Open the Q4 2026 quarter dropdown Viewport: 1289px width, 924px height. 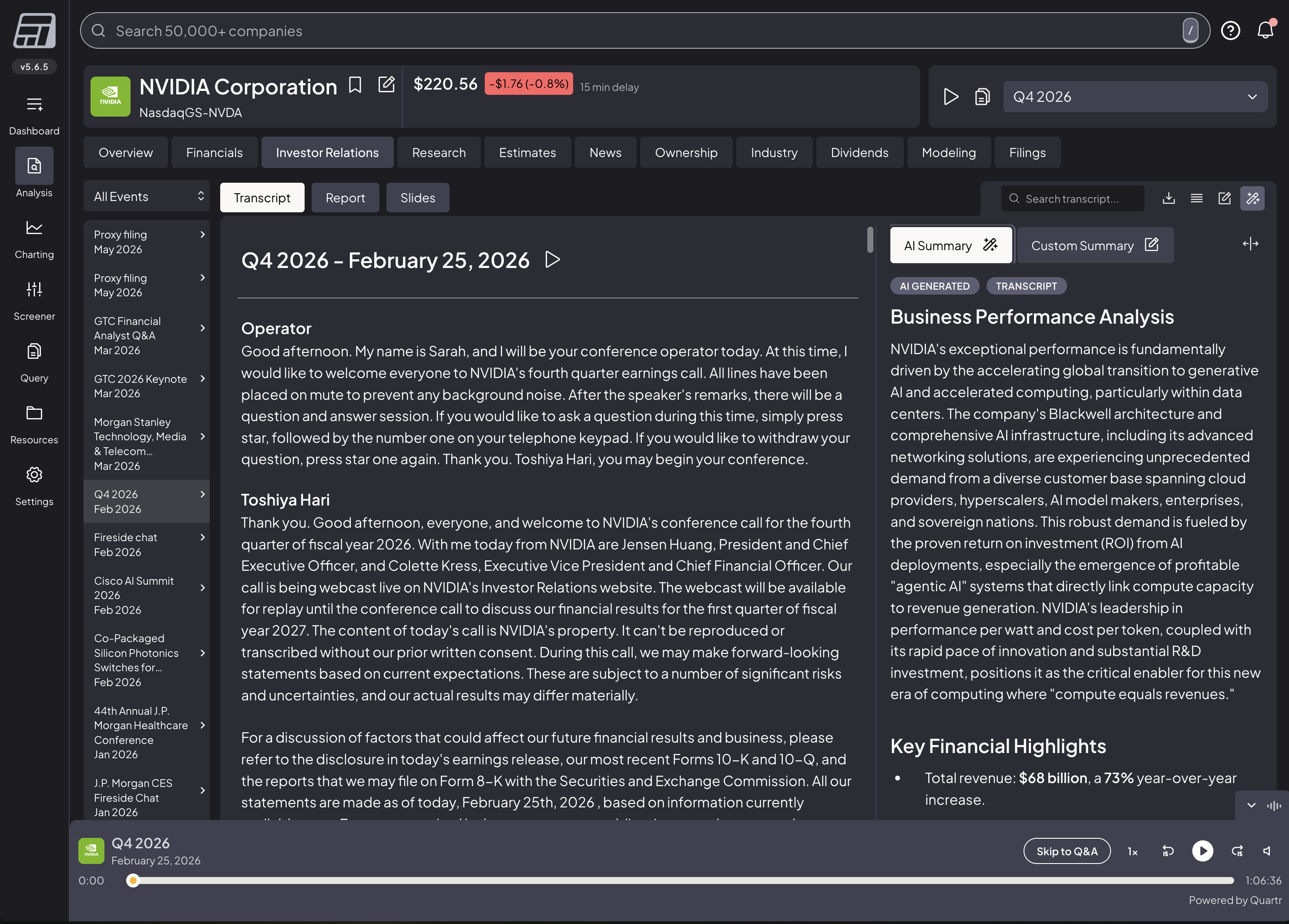coord(1135,97)
